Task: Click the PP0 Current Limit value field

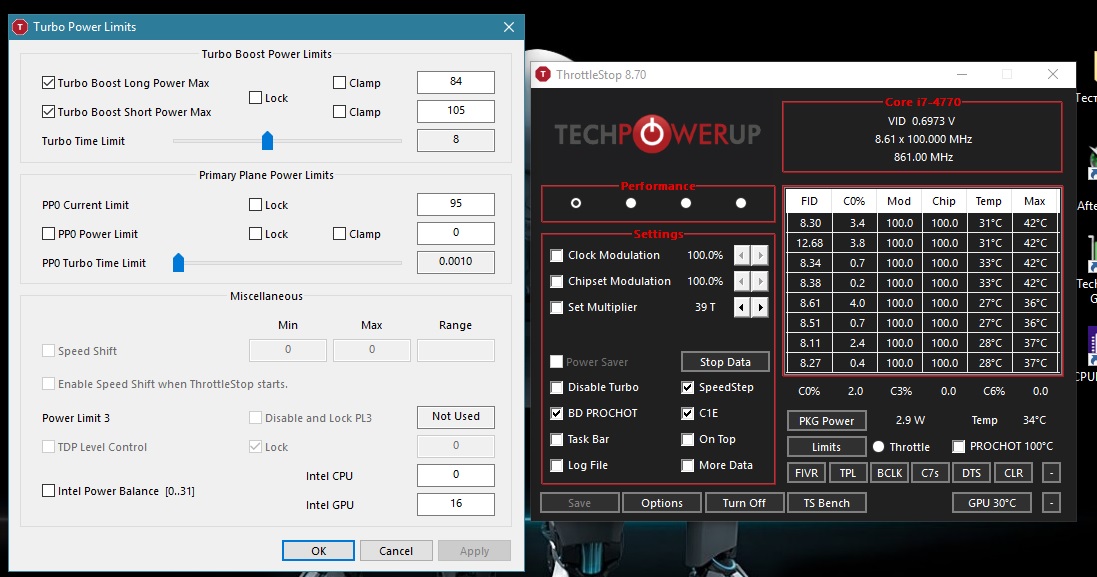Action: [x=455, y=204]
